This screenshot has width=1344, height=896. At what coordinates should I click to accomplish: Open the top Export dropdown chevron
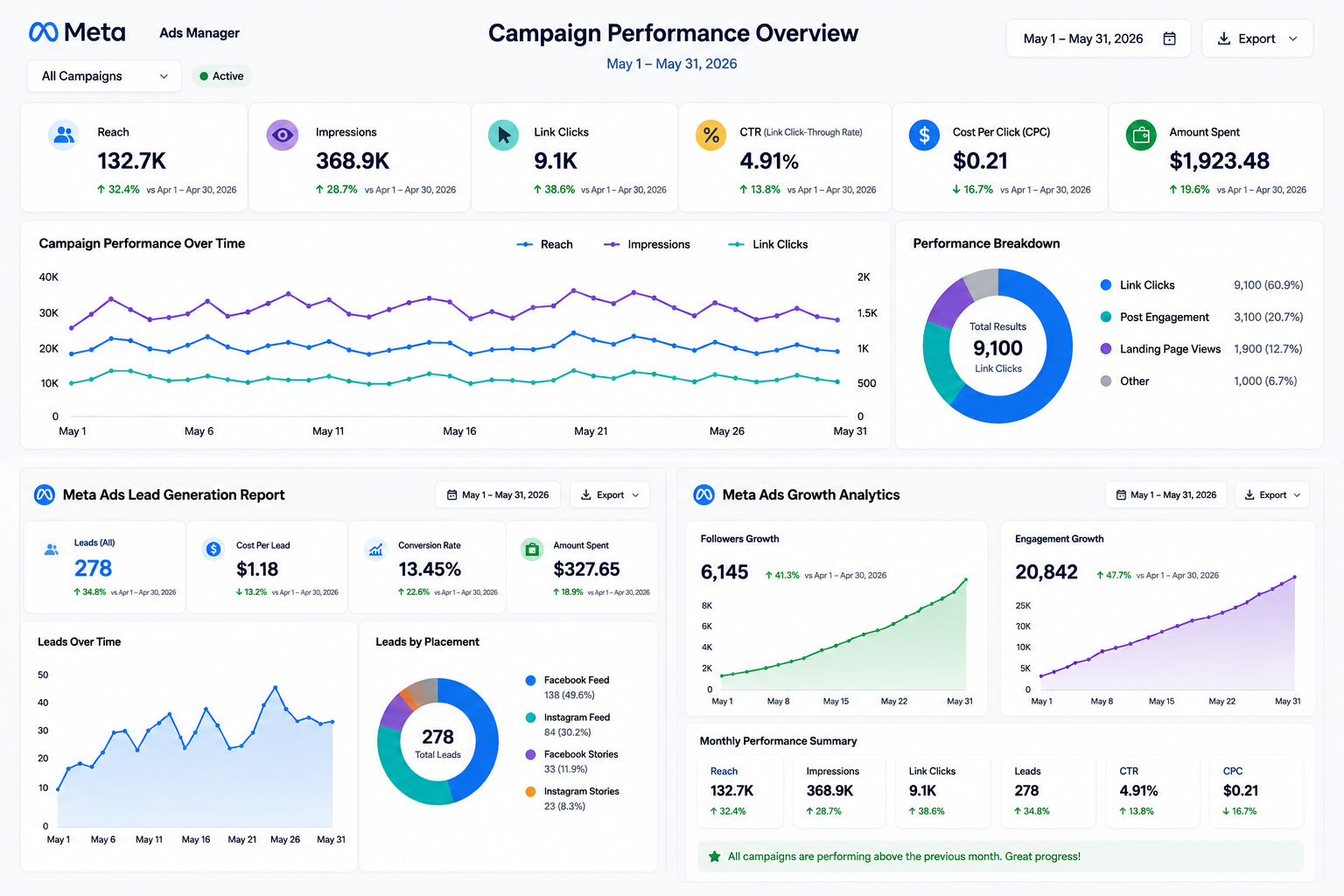coord(1293,38)
